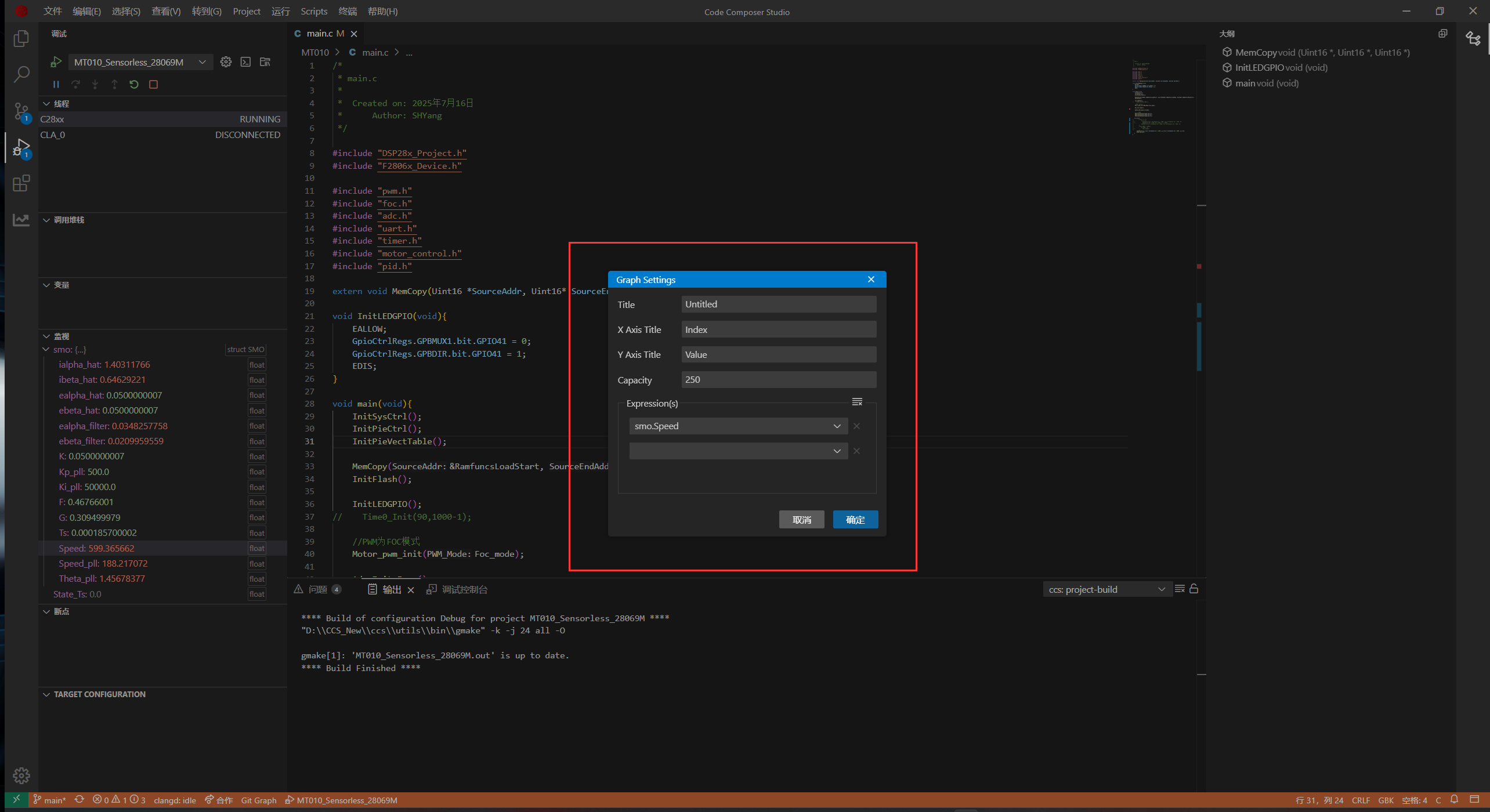This screenshot has height=812, width=1490.
Task: Open the MT010_Sensorless_28069M configuration dropdown
Action: [x=202, y=62]
